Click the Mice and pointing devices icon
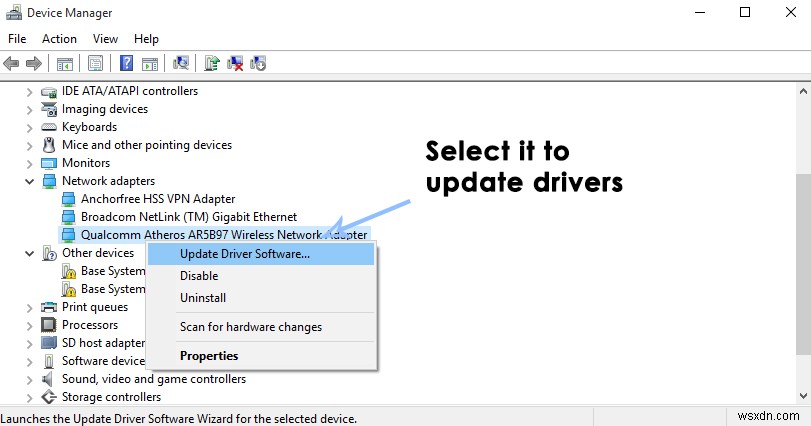This screenshot has height=426, width=811. point(49,145)
